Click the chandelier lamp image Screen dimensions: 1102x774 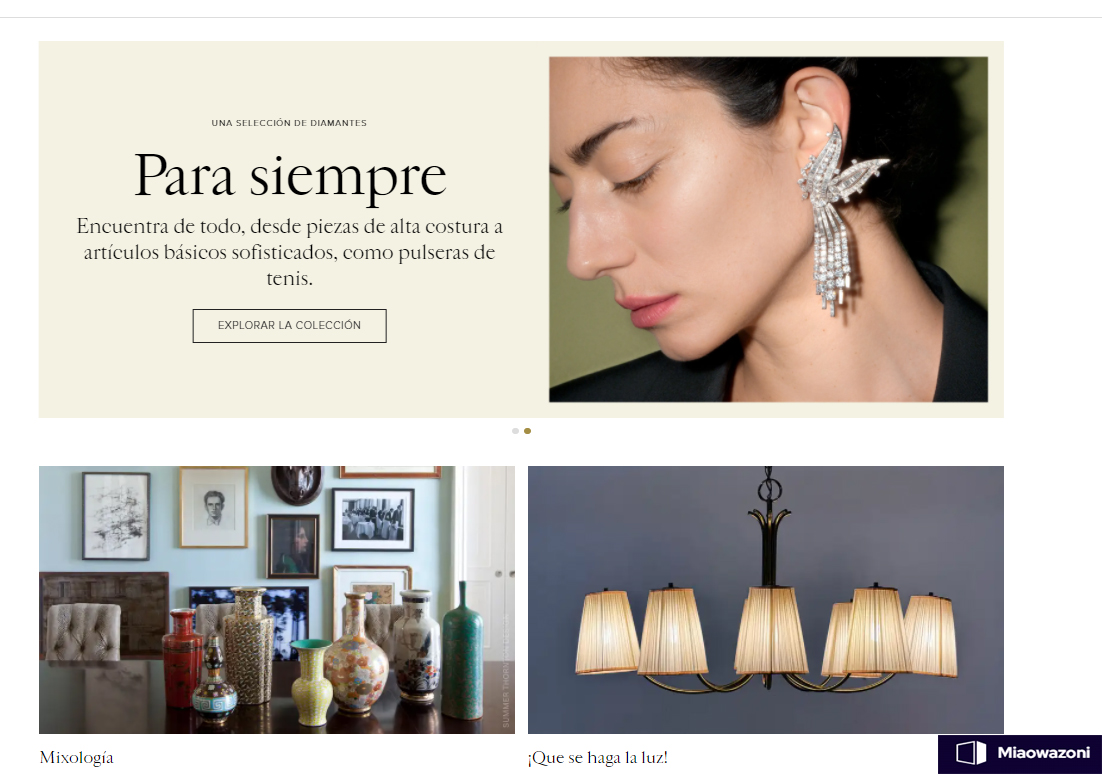coord(765,600)
